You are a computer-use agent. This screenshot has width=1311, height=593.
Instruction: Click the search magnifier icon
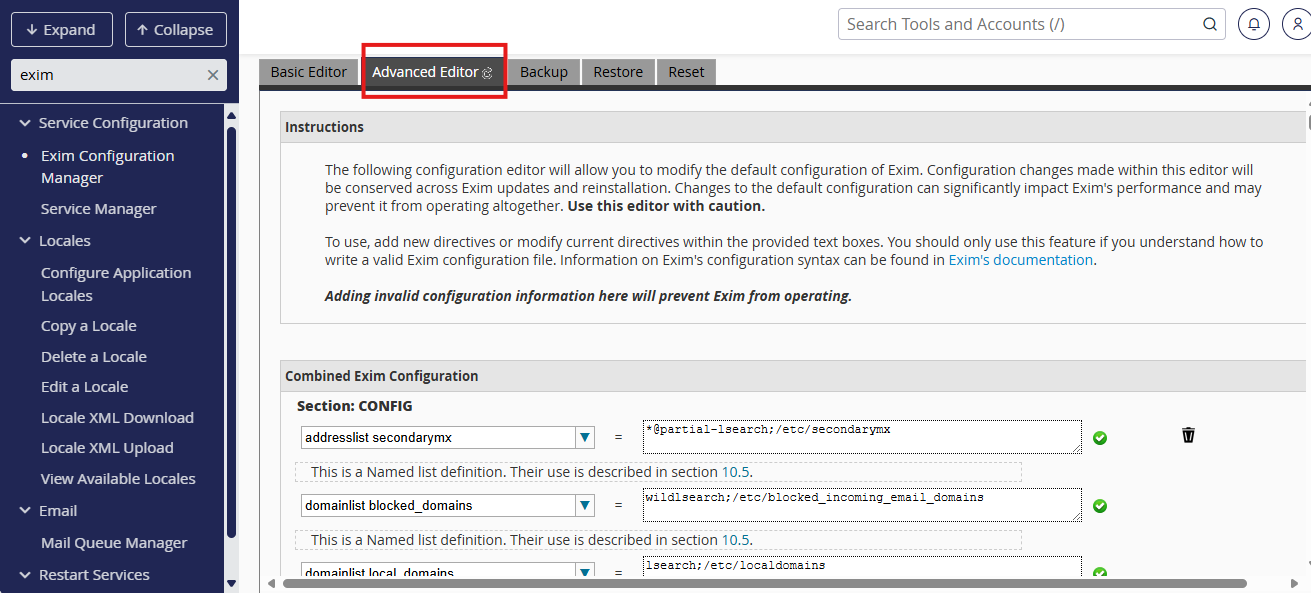(x=1209, y=25)
